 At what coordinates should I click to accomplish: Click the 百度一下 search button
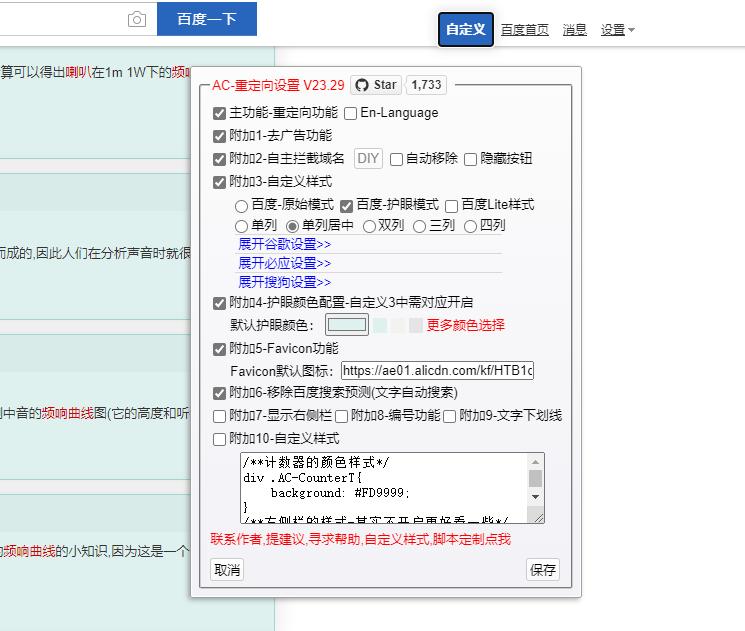[x=207, y=19]
